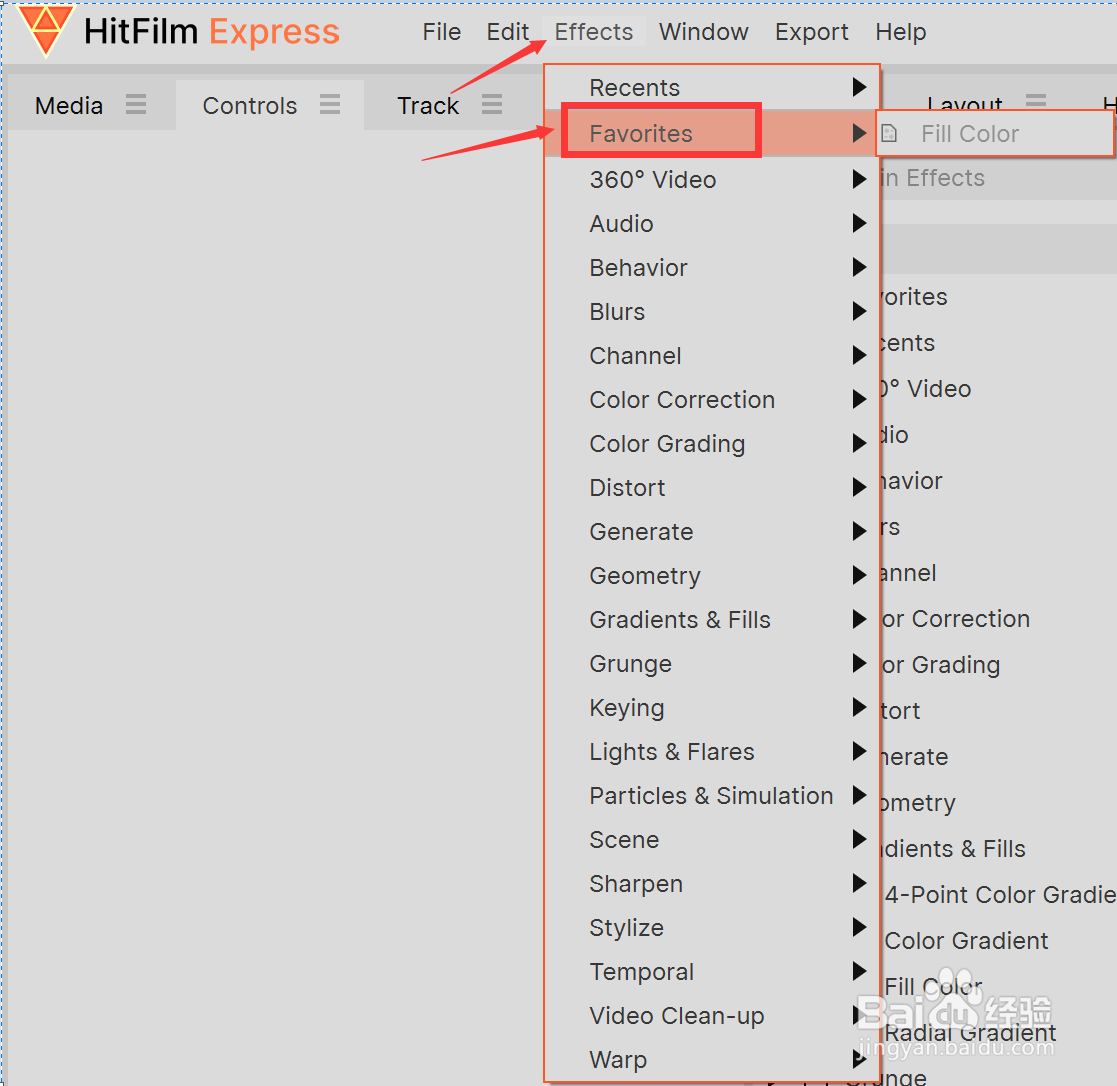Switch to the Controls tab
Viewport: 1117px width, 1086px height.
tap(249, 105)
